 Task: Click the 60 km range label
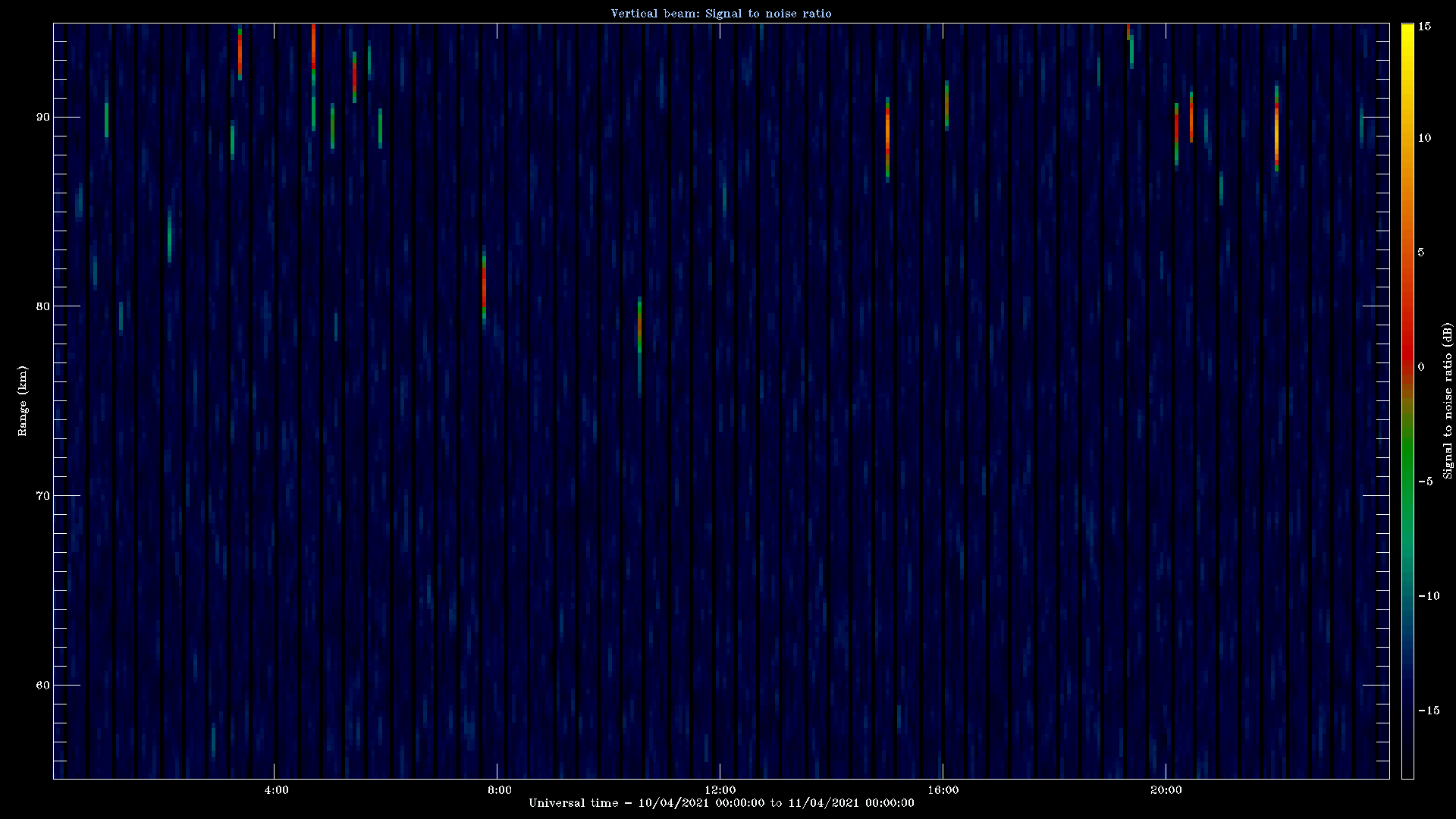click(x=42, y=686)
